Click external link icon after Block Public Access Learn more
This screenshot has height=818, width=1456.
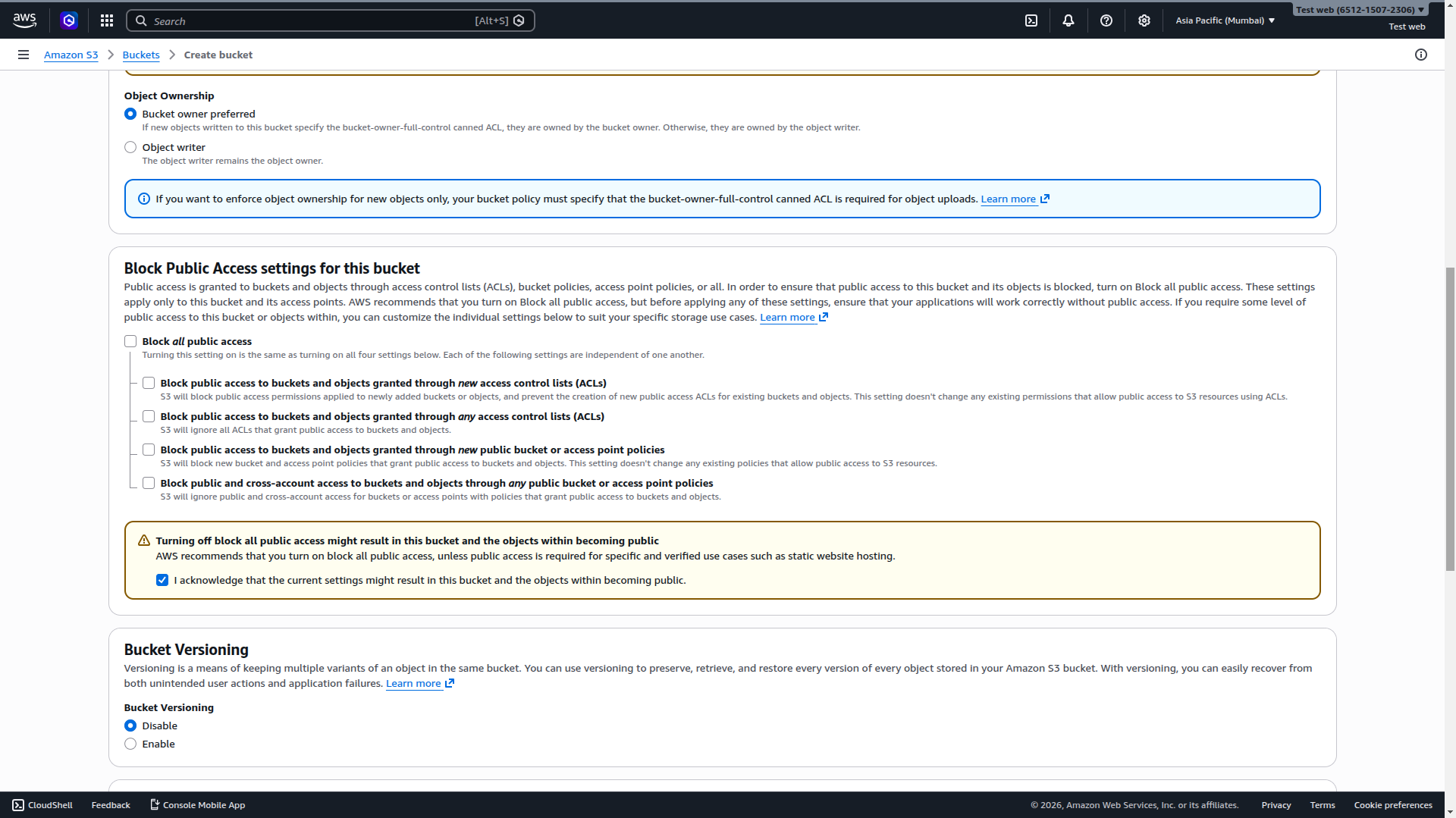824,317
